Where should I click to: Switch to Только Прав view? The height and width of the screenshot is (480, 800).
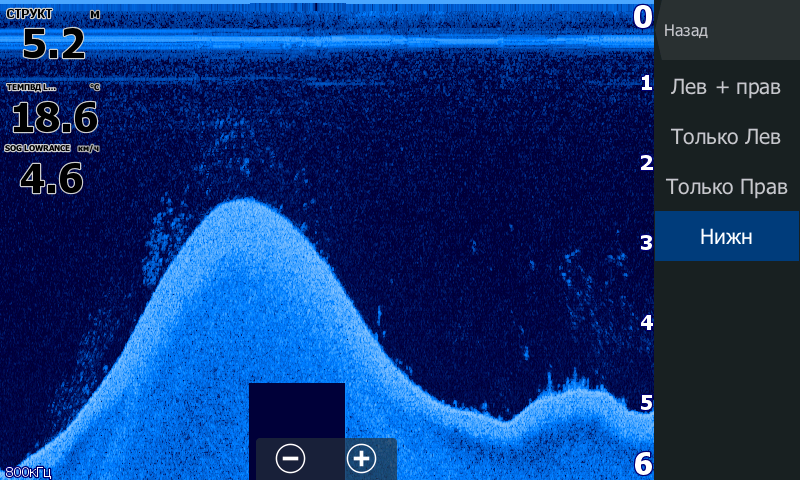coord(726,187)
